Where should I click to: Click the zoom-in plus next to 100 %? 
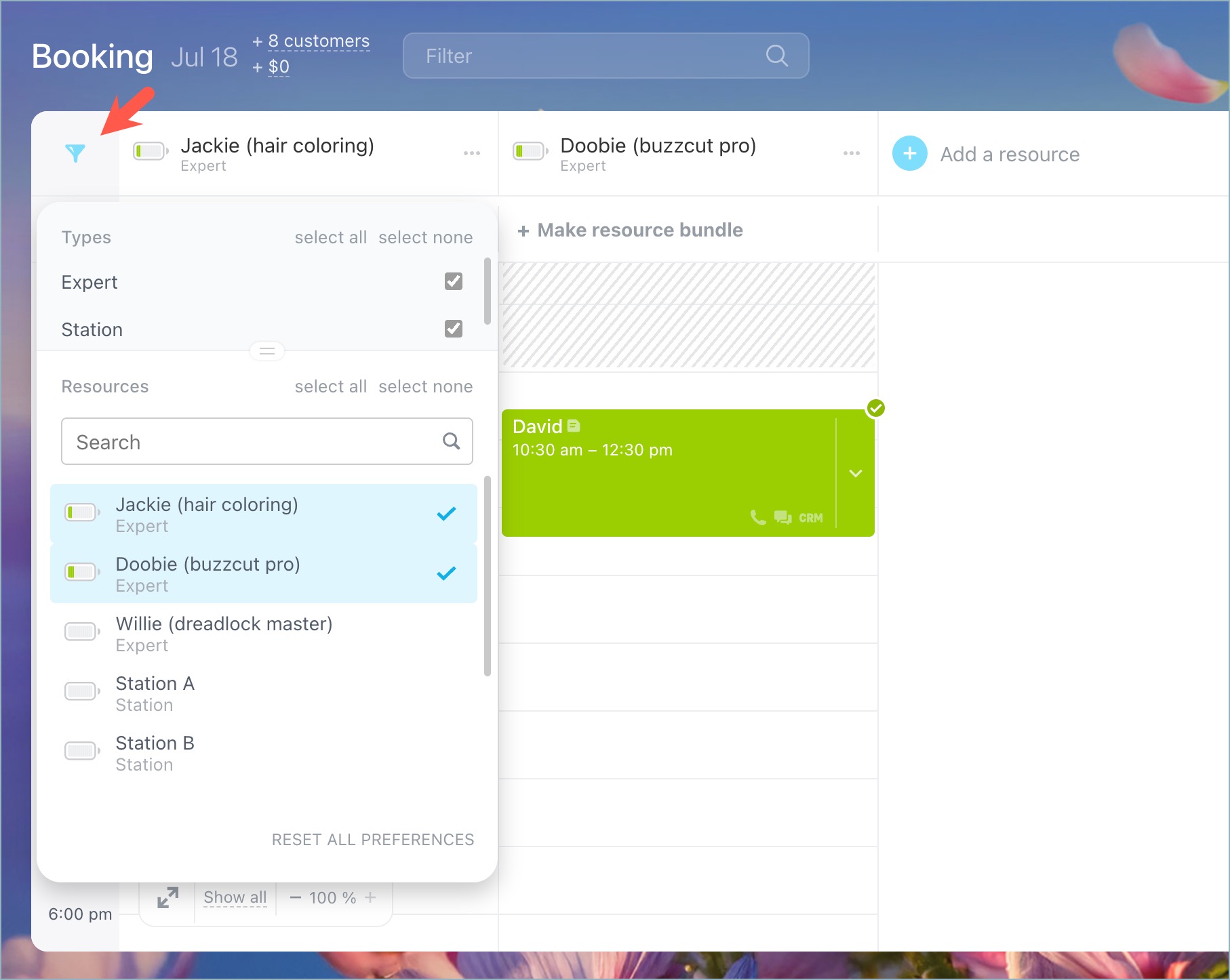[370, 897]
